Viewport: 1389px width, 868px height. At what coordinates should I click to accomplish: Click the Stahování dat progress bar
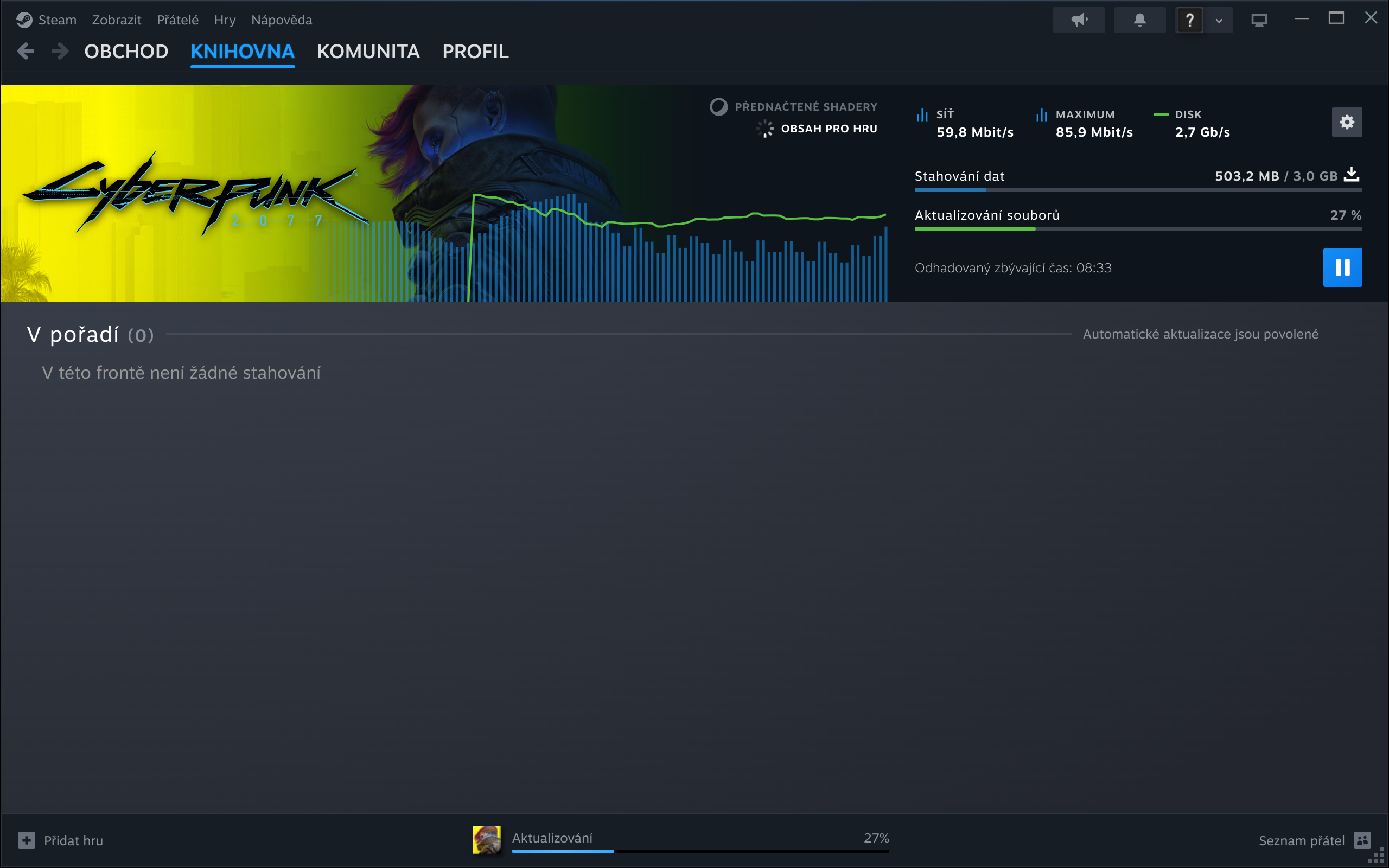(x=1138, y=189)
